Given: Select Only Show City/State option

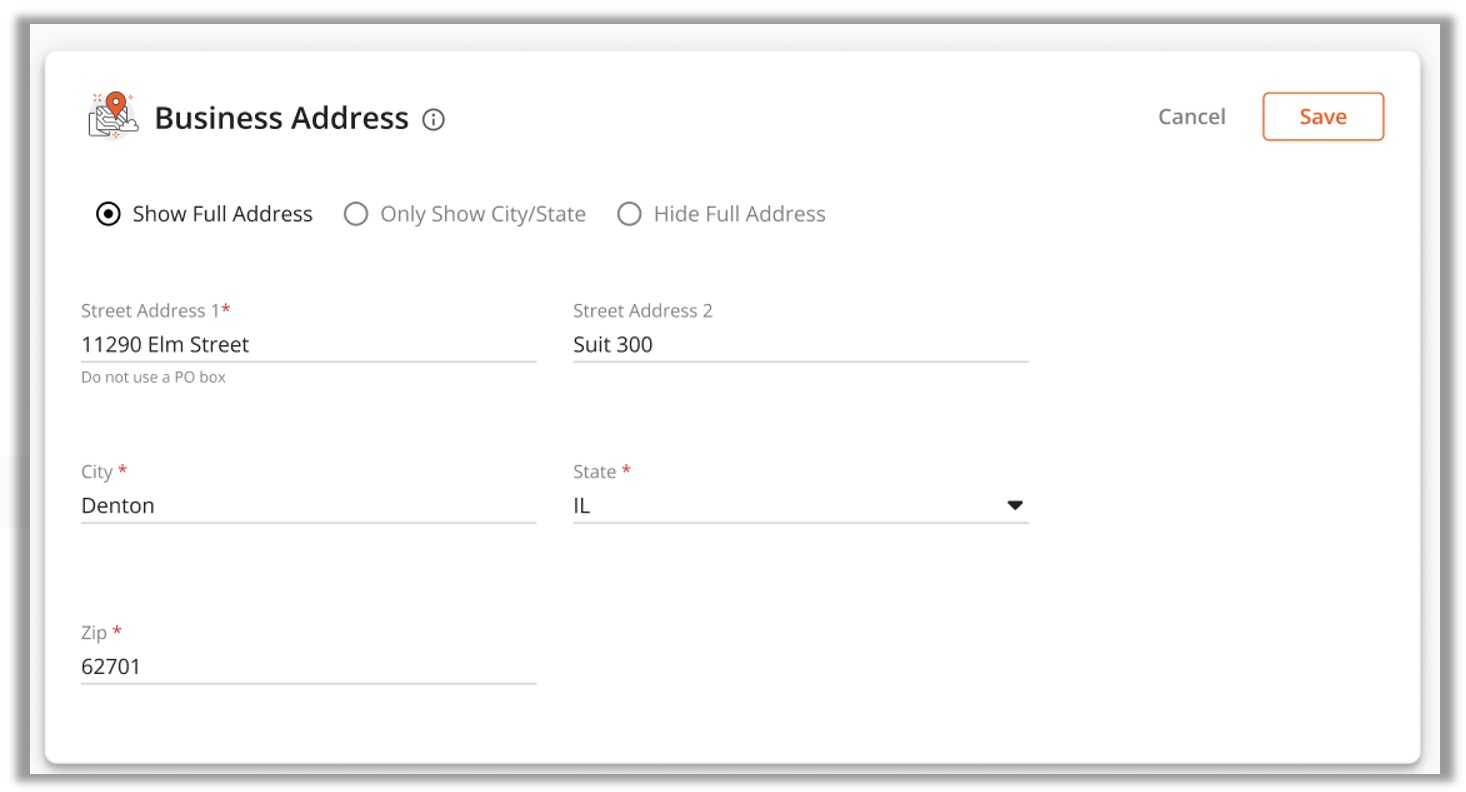Looking at the screenshot, I should pyautogui.click(x=465, y=214).
